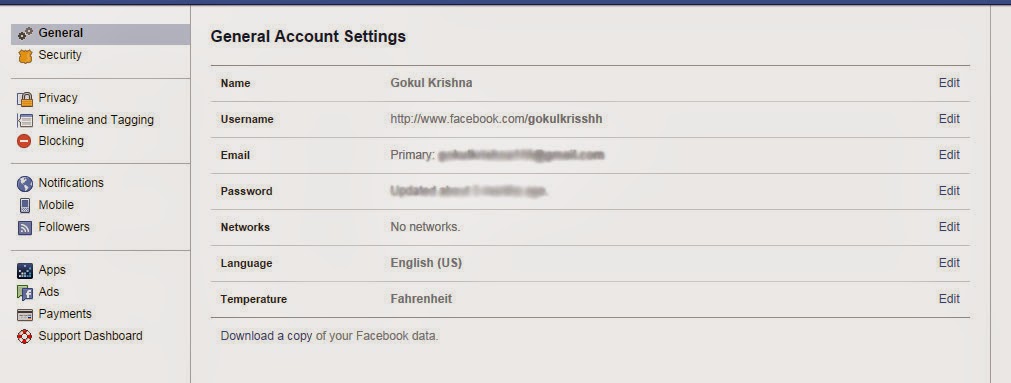The height and width of the screenshot is (383, 1011).
Task: Edit the Name setting
Action: tap(949, 83)
